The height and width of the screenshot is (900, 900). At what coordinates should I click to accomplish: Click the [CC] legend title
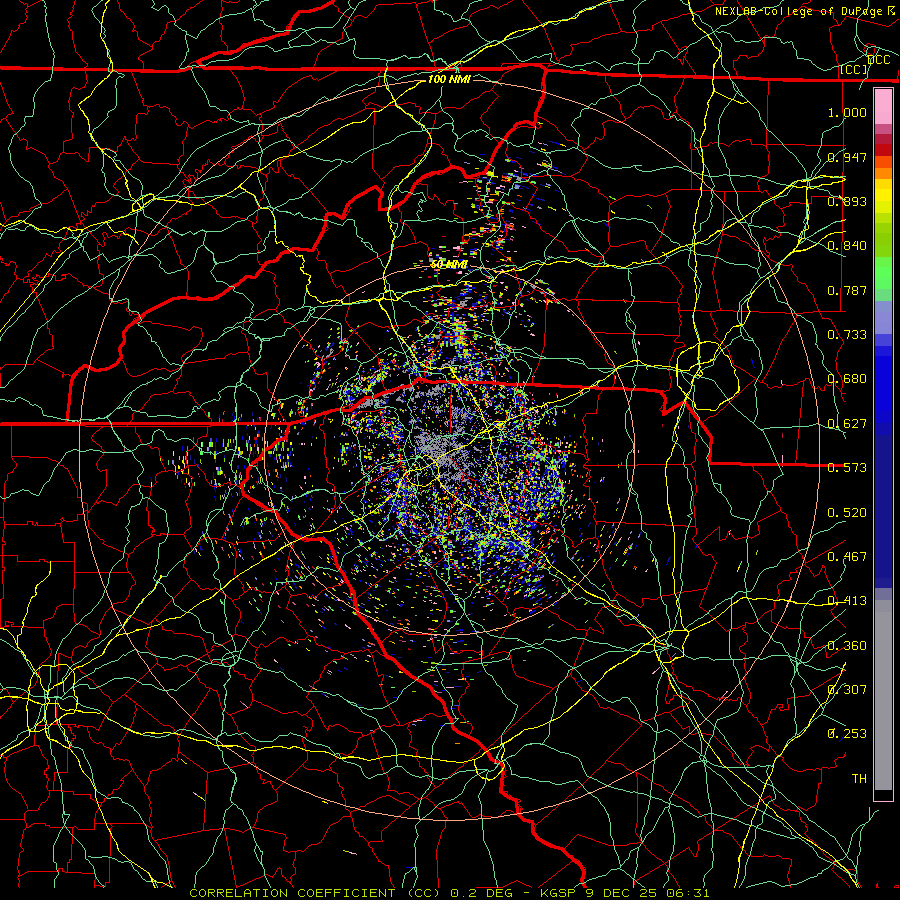pos(854,69)
